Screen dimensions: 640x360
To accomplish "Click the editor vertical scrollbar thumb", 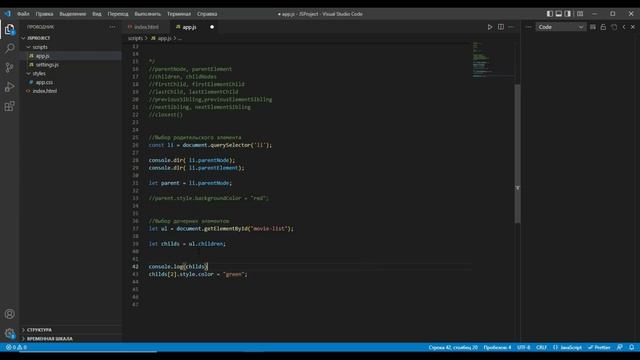I will (518, 153).
